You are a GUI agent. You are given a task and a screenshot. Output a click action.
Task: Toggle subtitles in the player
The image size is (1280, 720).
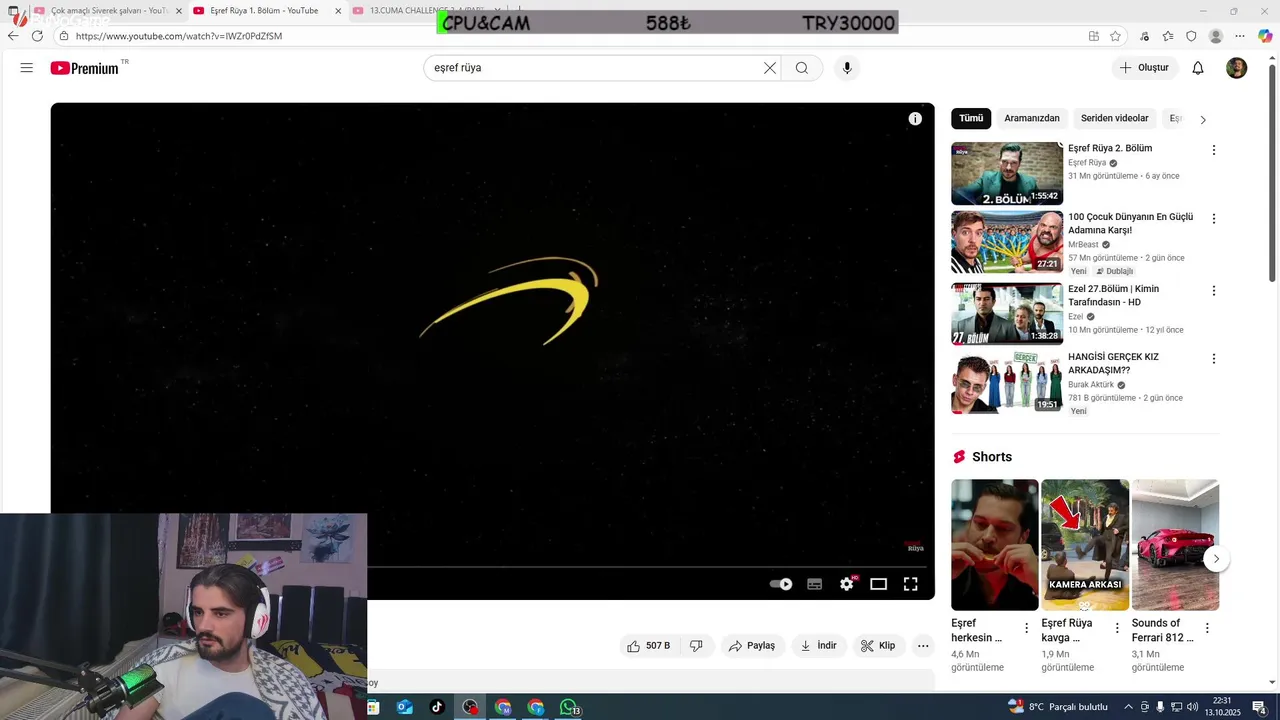815,584
